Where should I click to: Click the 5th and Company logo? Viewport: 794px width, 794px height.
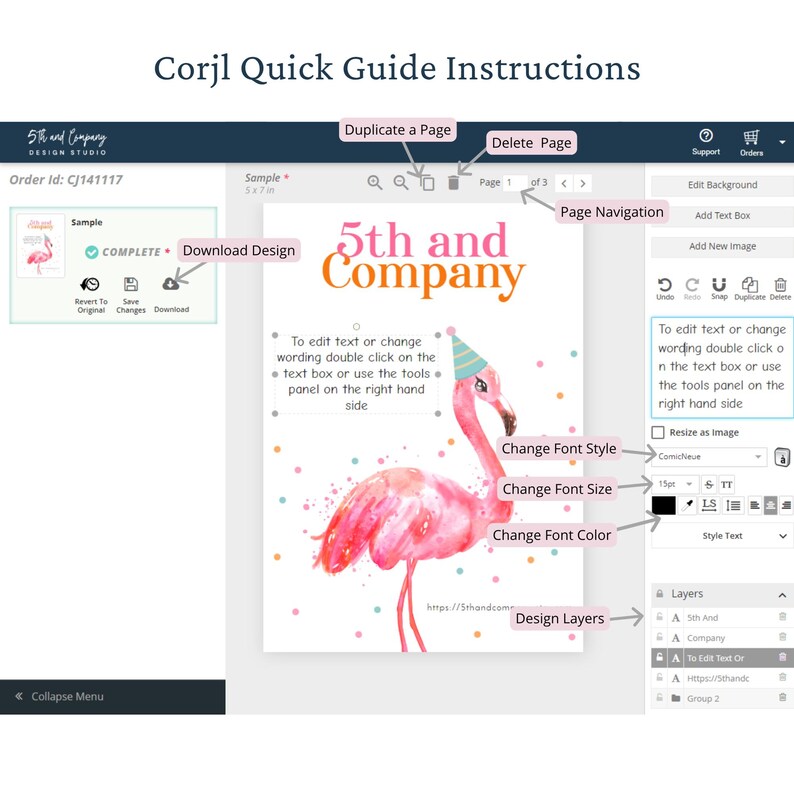67,142
